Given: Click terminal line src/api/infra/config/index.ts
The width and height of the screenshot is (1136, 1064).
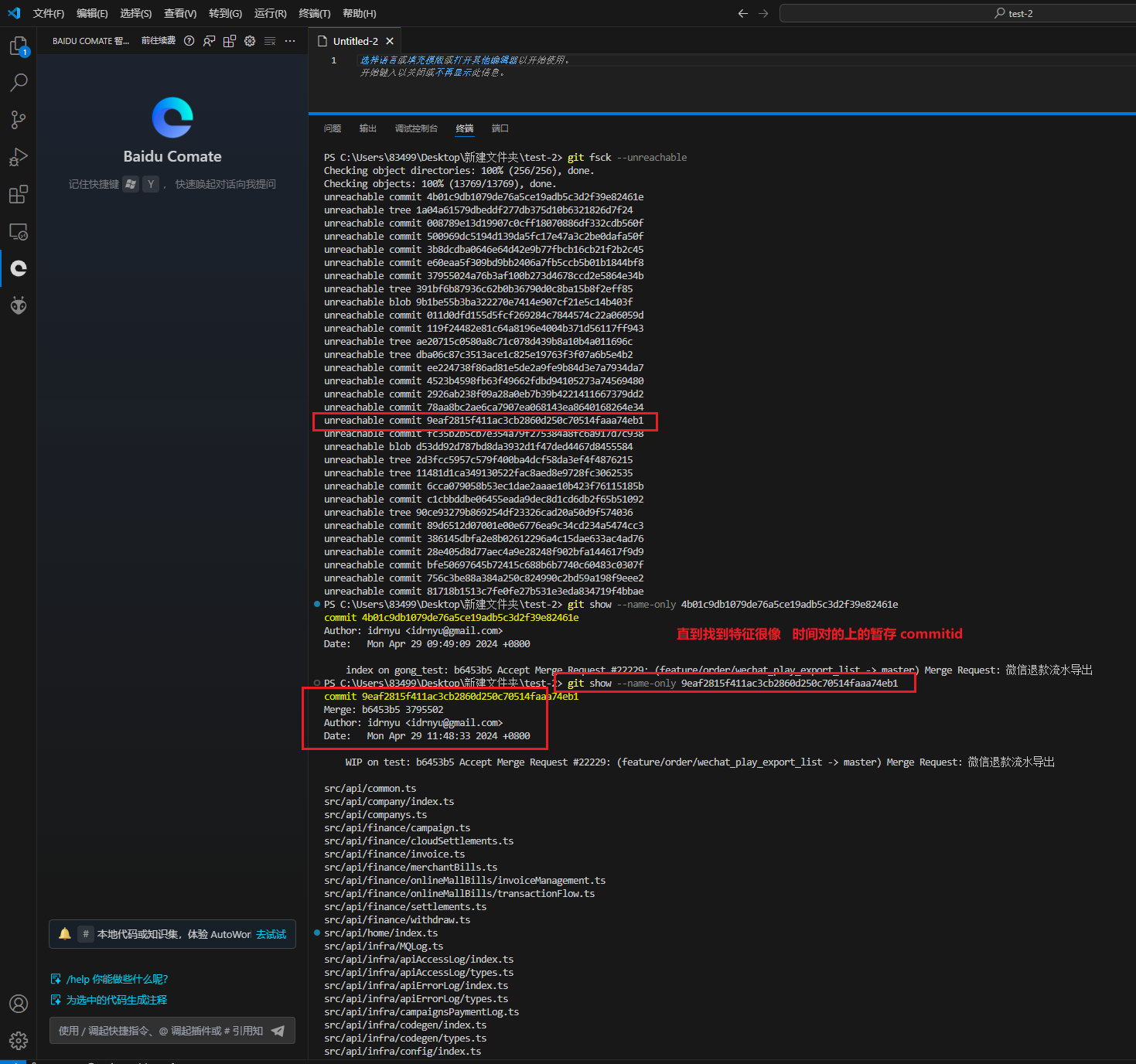Looking at the screenshot, I should 402,1052.
